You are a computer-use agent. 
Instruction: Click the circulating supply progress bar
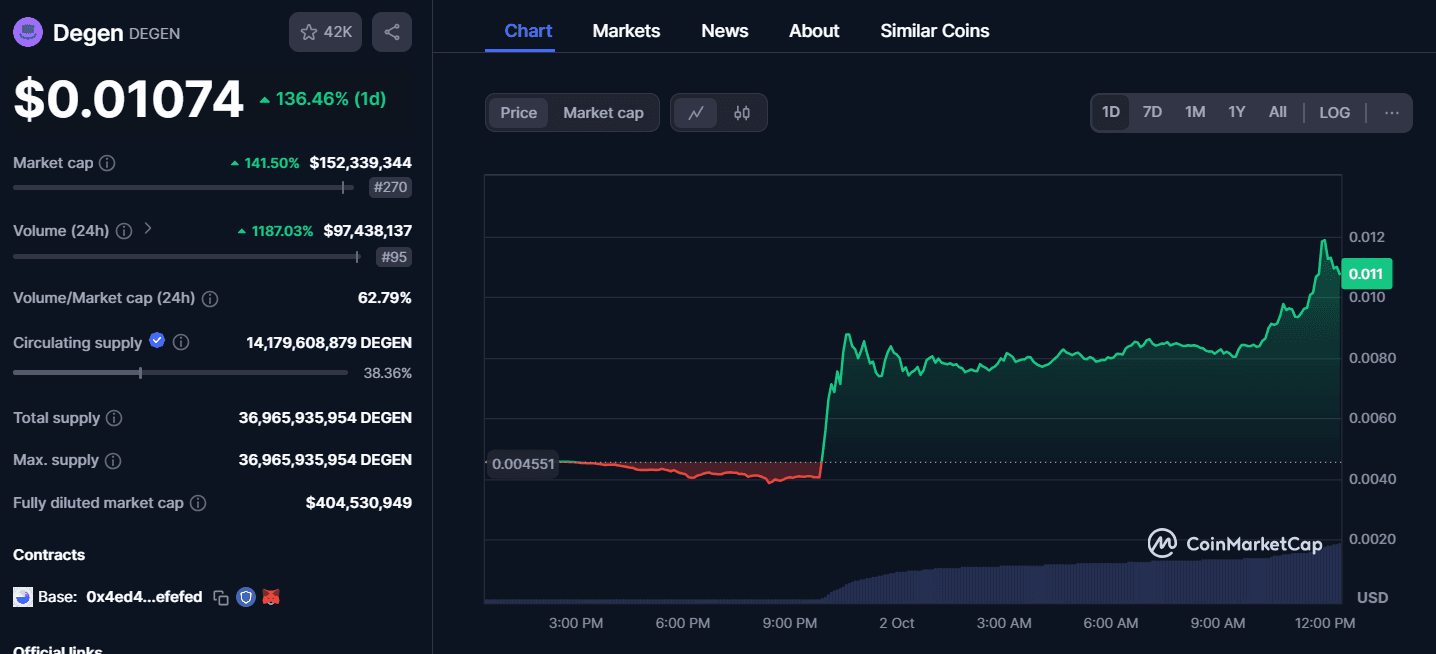[x=180, y=373]
